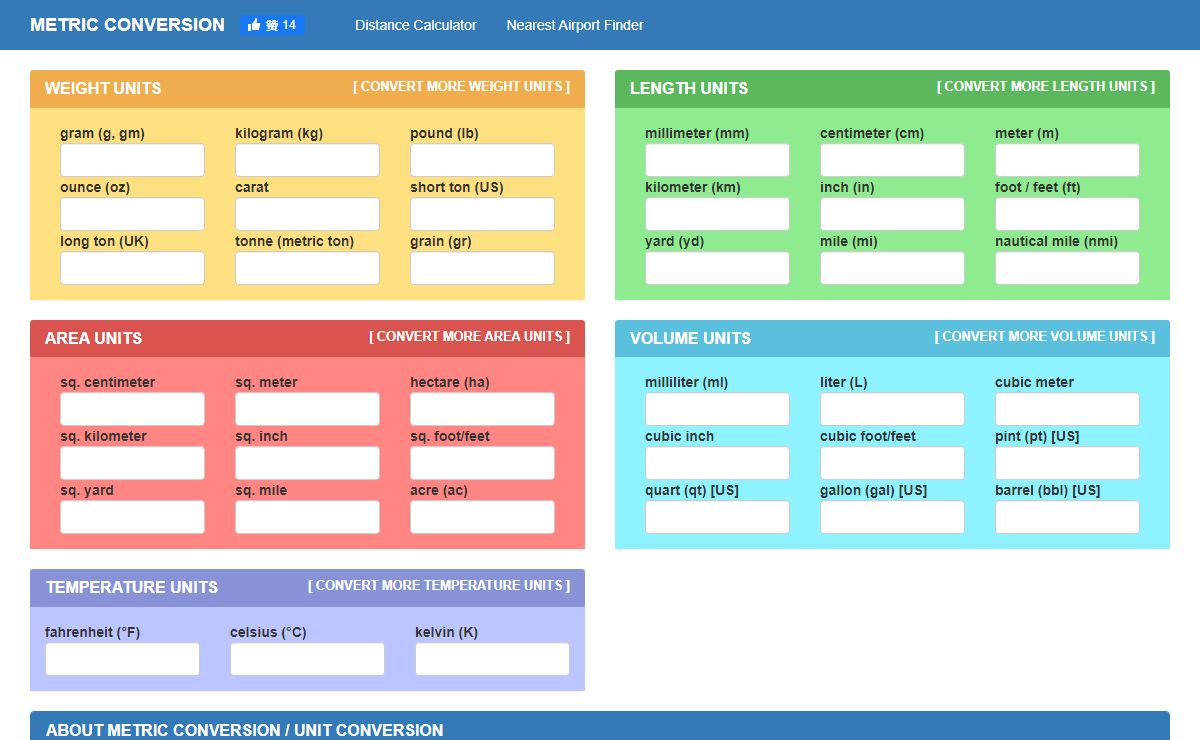Click the TEMPERATURE UNITS heading text
1200x740 pixels.
point(132,587)
